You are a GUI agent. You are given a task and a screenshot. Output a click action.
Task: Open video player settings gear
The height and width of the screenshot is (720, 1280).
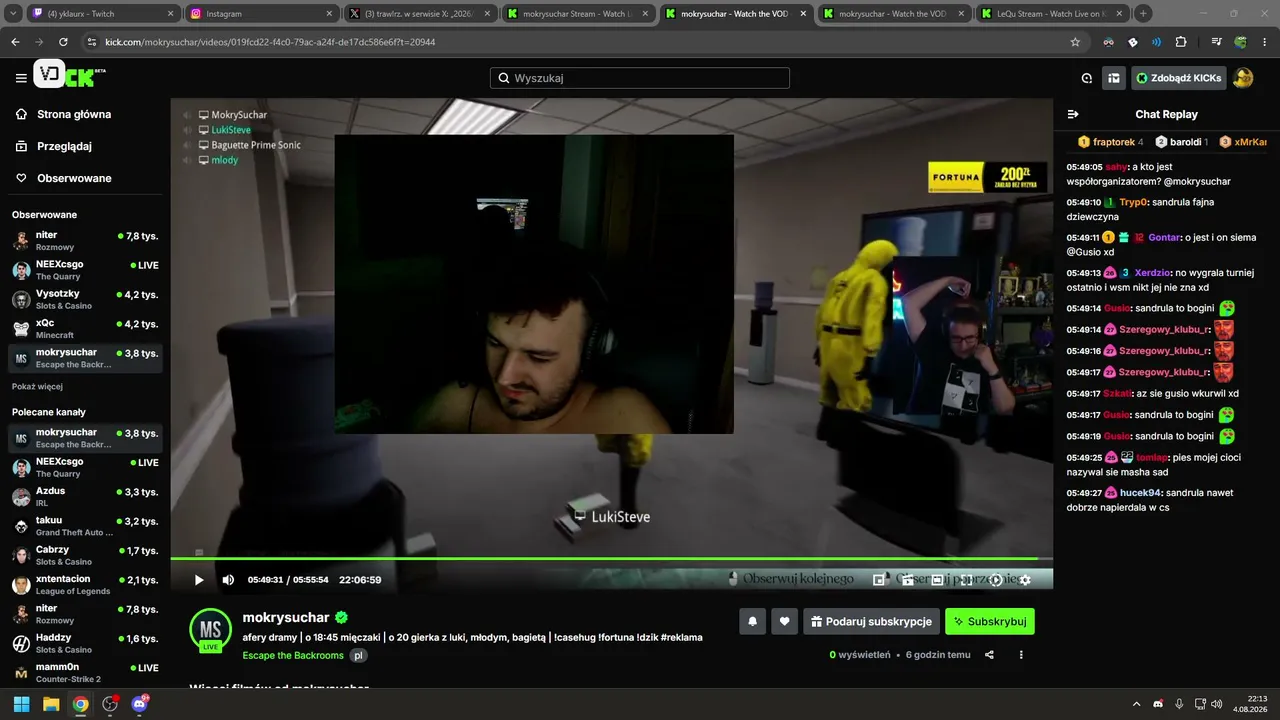[x=1025, y=580]
